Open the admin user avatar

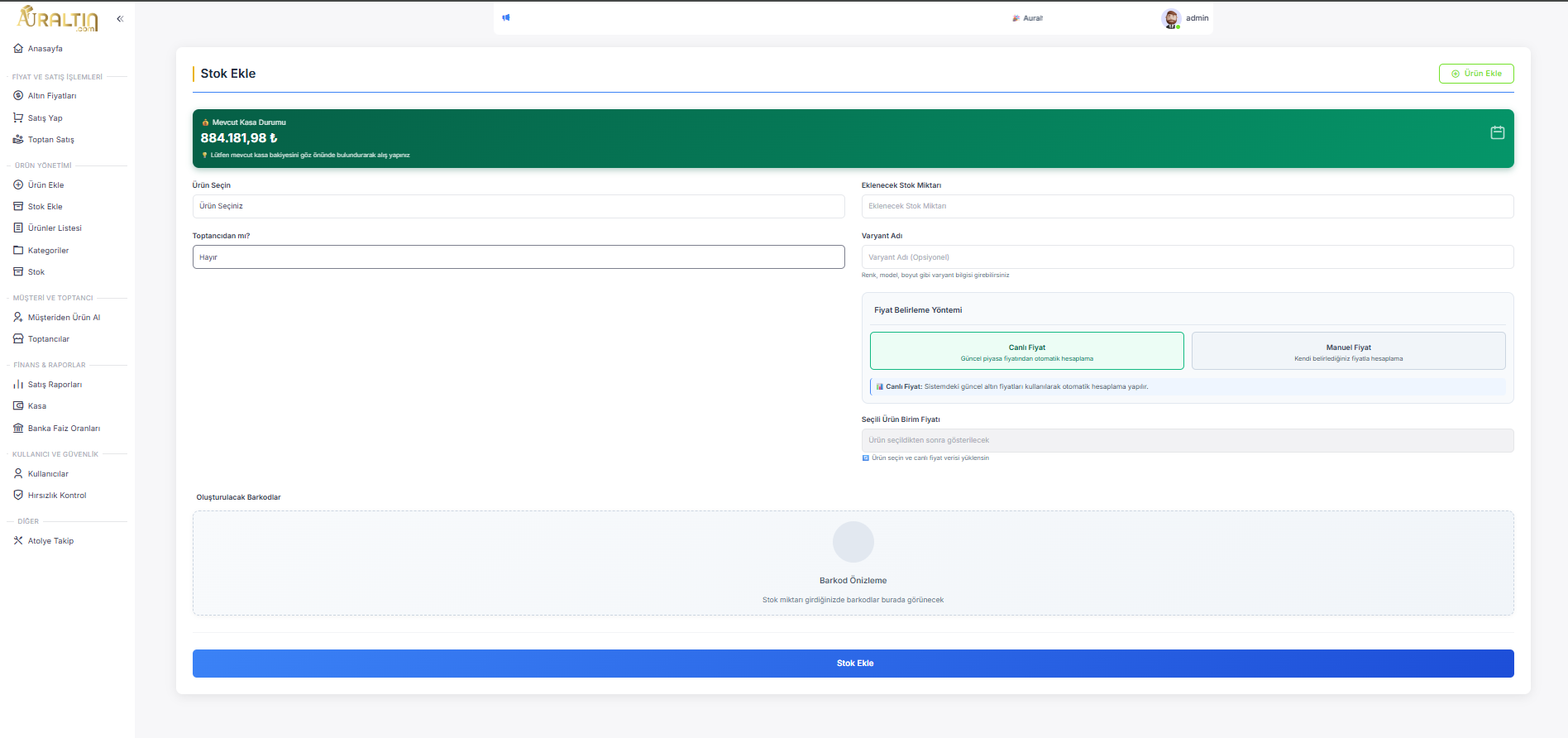(x=1170, y=18)
